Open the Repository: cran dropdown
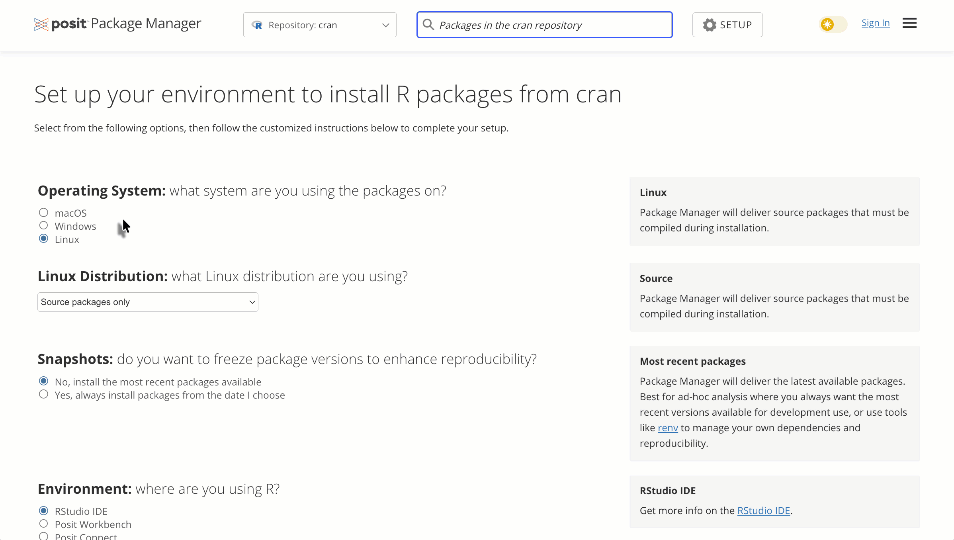Screen dimensions: 954x540 pyautogui.click(x=319, y=25)
